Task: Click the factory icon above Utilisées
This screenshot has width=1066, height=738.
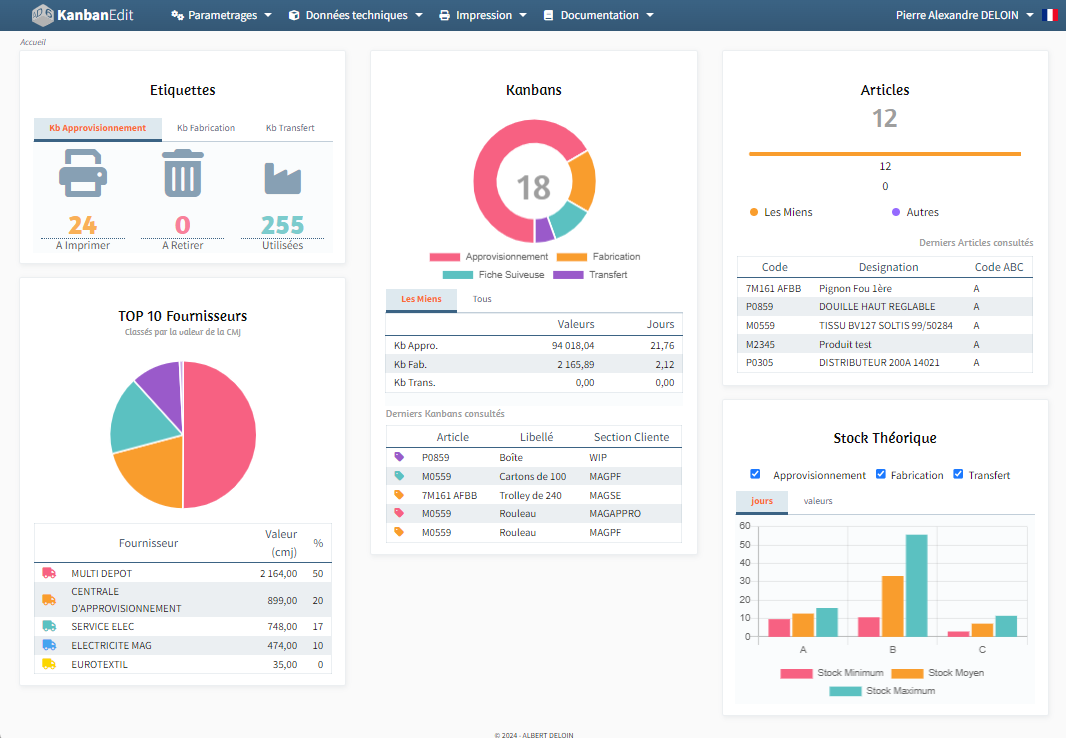Action: click(282, 178)
